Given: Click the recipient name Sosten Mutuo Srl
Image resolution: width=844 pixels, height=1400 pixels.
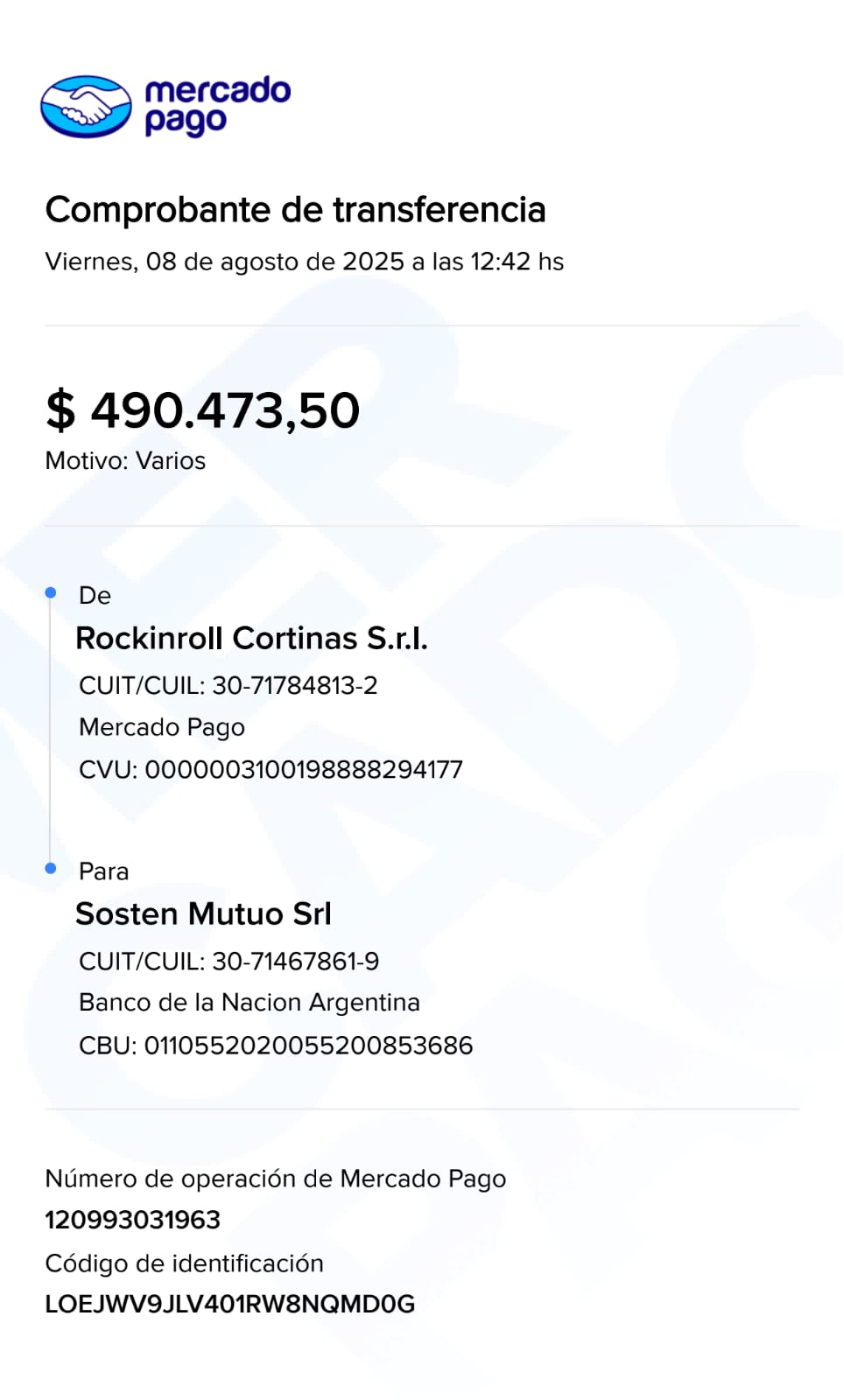Looking at the screenshot, I should [203, 914].
